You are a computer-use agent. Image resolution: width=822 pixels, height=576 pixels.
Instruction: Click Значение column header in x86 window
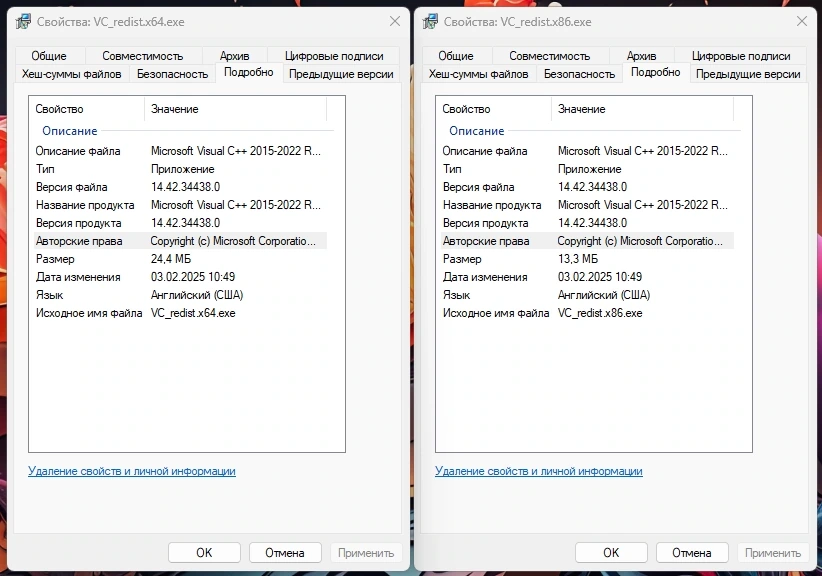(x=642, y=109)
